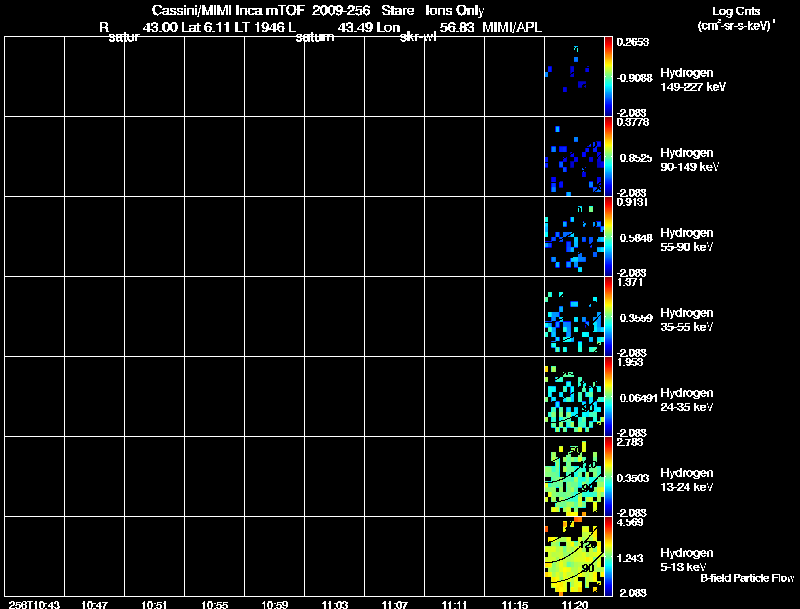Click the colorbar maximum value 1.953

(630, 362)
